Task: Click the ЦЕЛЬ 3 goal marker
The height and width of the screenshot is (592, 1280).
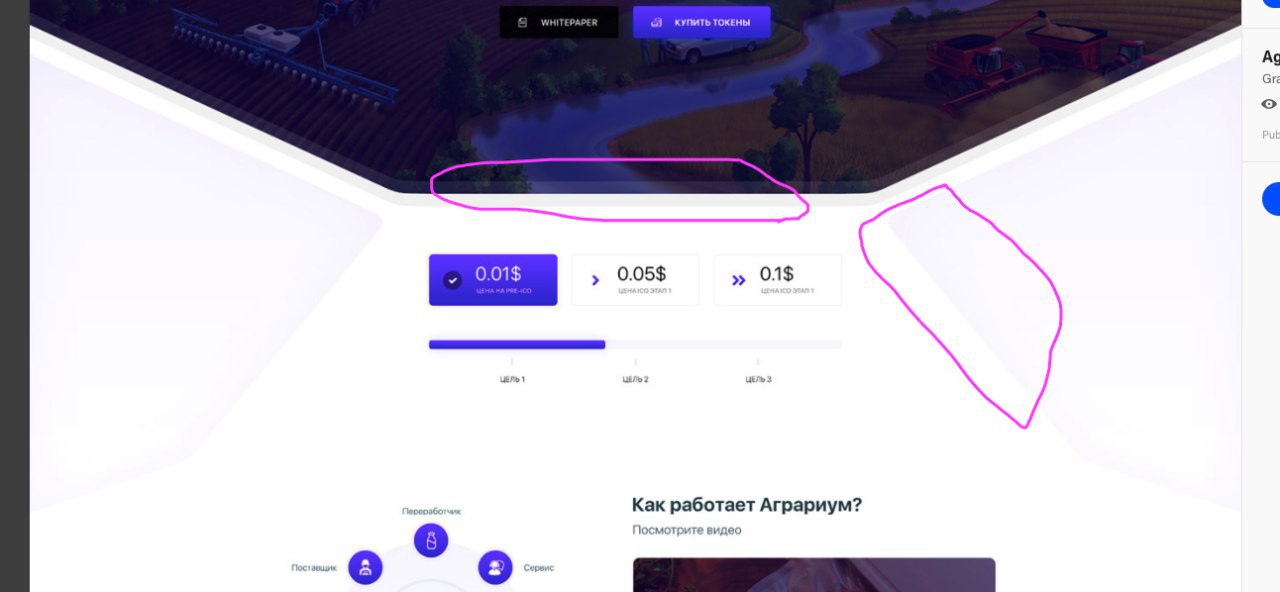Action: [x=758, y=379]
